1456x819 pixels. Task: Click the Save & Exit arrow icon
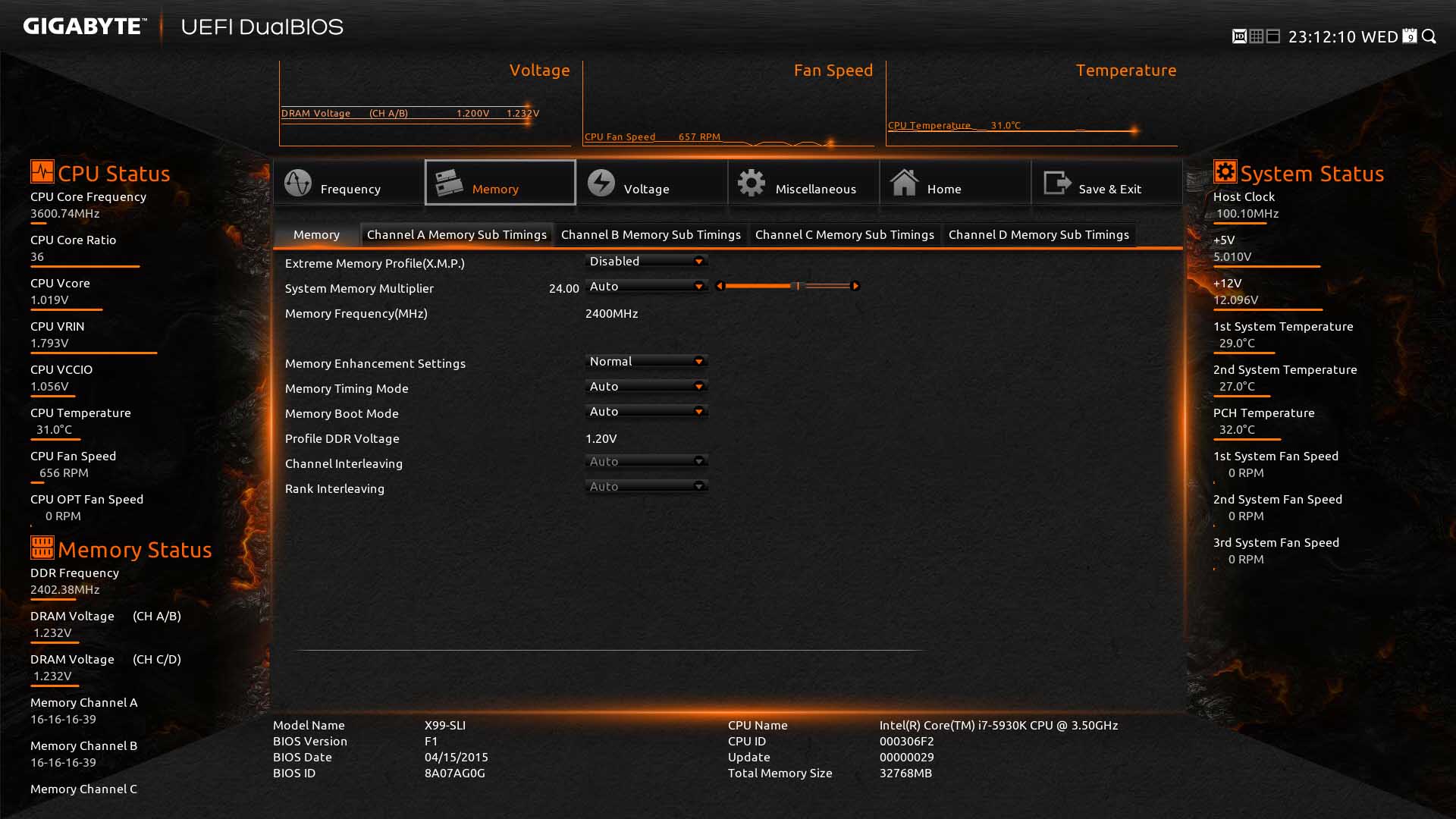point(1057,183)
